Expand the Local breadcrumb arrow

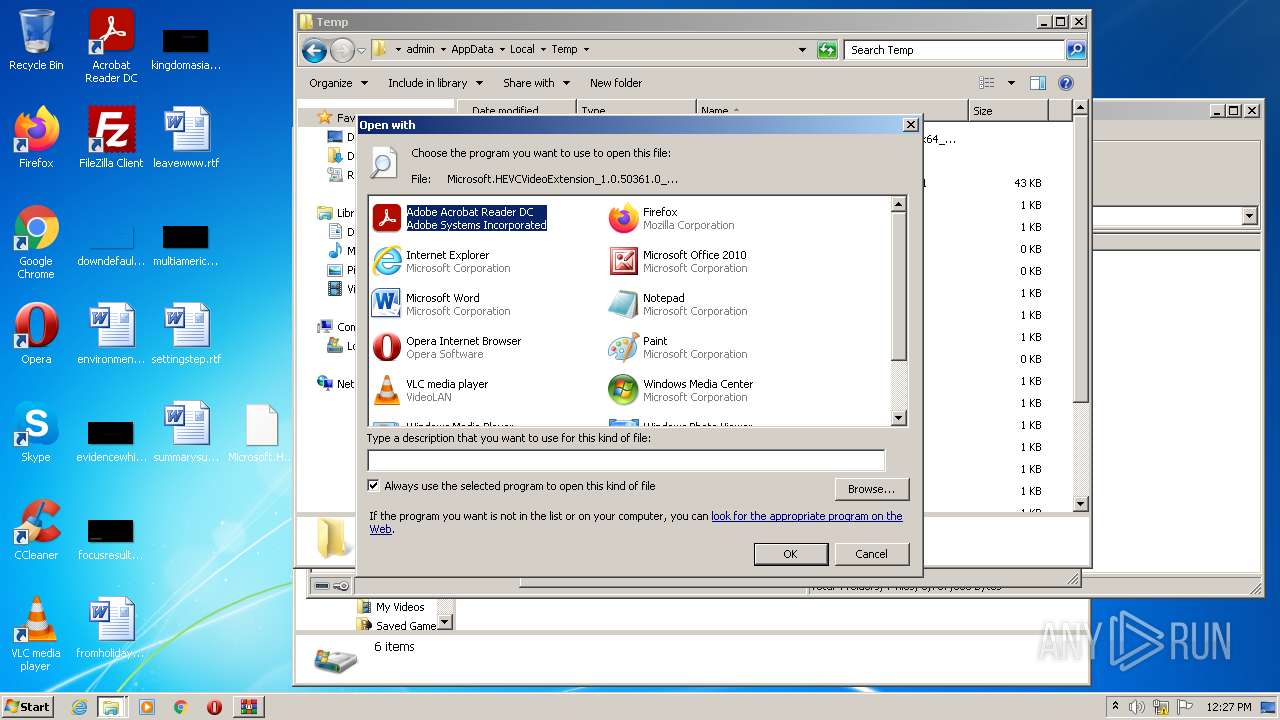pos(544,50)
